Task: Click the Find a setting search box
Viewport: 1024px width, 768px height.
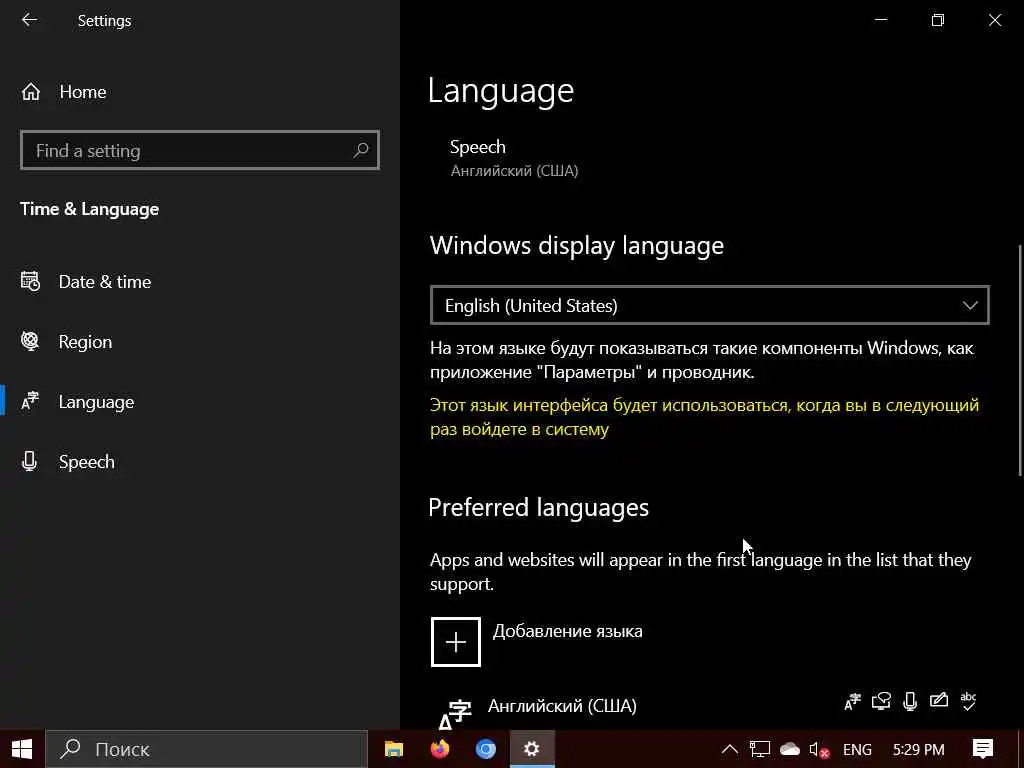Action: pos(200,150)
